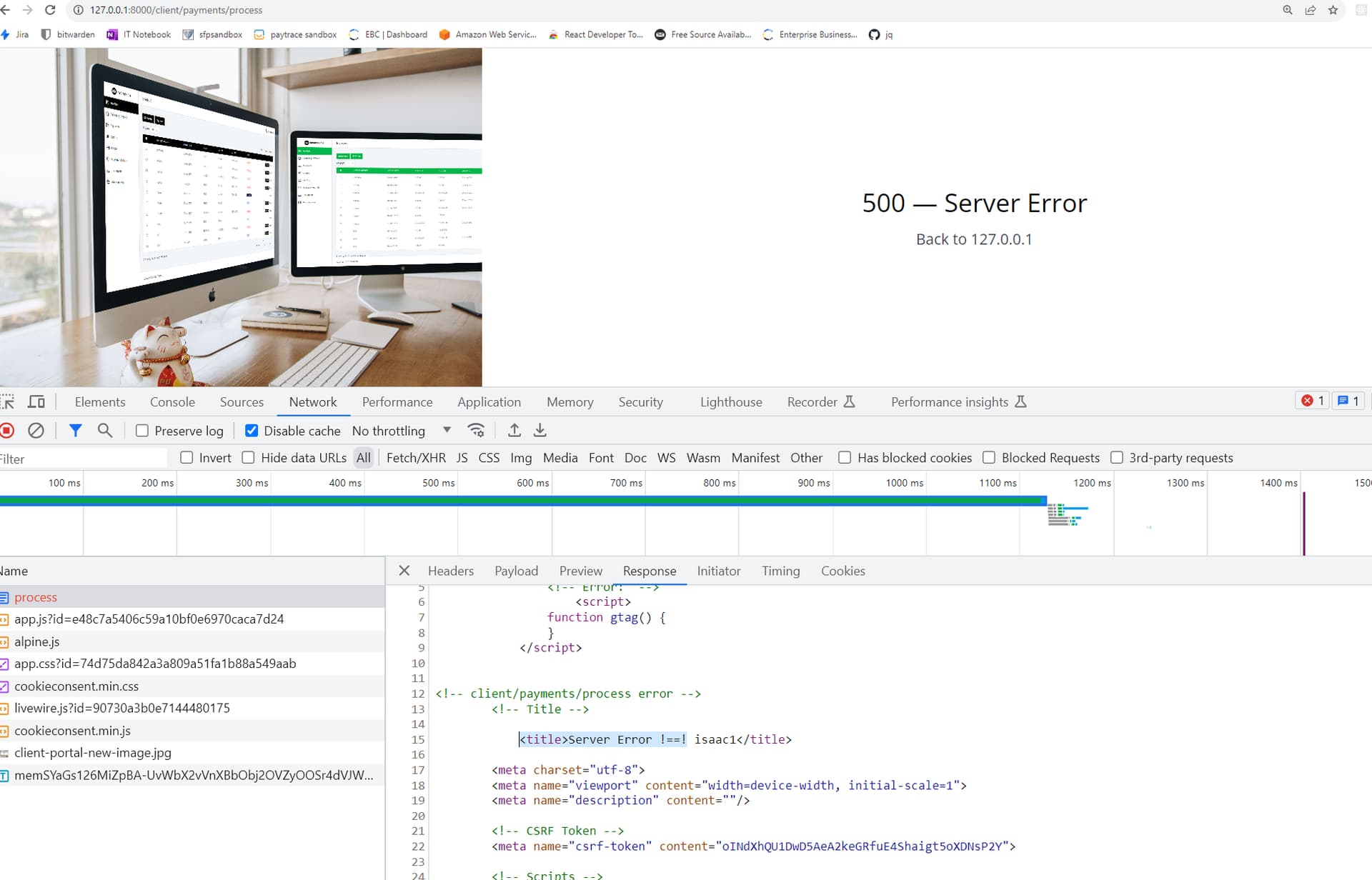Focus the network Filter text field
This screenshot has height=880, width=1372.
click(82, 459)
